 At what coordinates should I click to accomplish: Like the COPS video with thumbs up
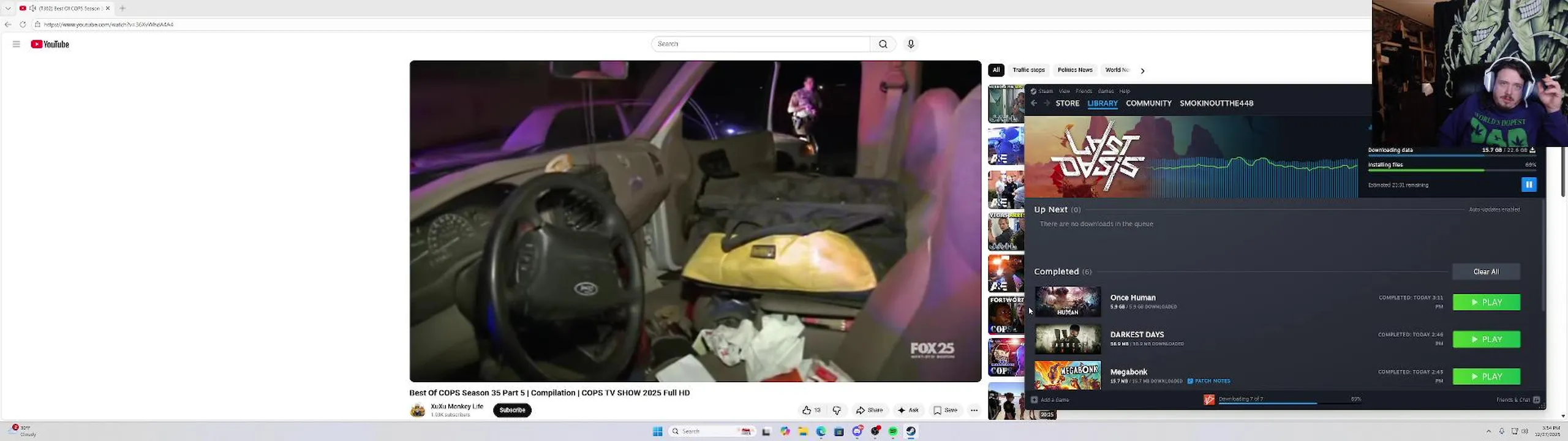point(812,410)
